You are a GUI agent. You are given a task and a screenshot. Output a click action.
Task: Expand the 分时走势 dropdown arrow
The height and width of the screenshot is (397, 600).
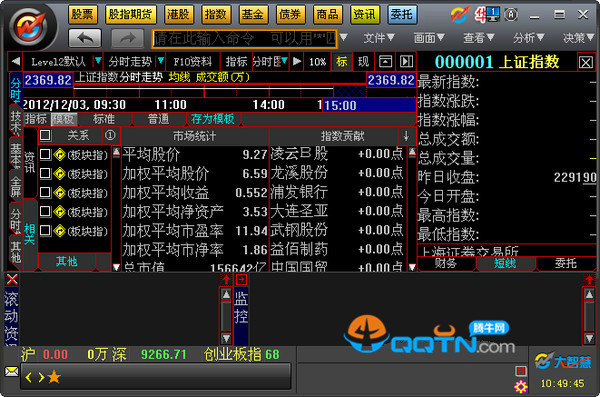pos(161,61)
